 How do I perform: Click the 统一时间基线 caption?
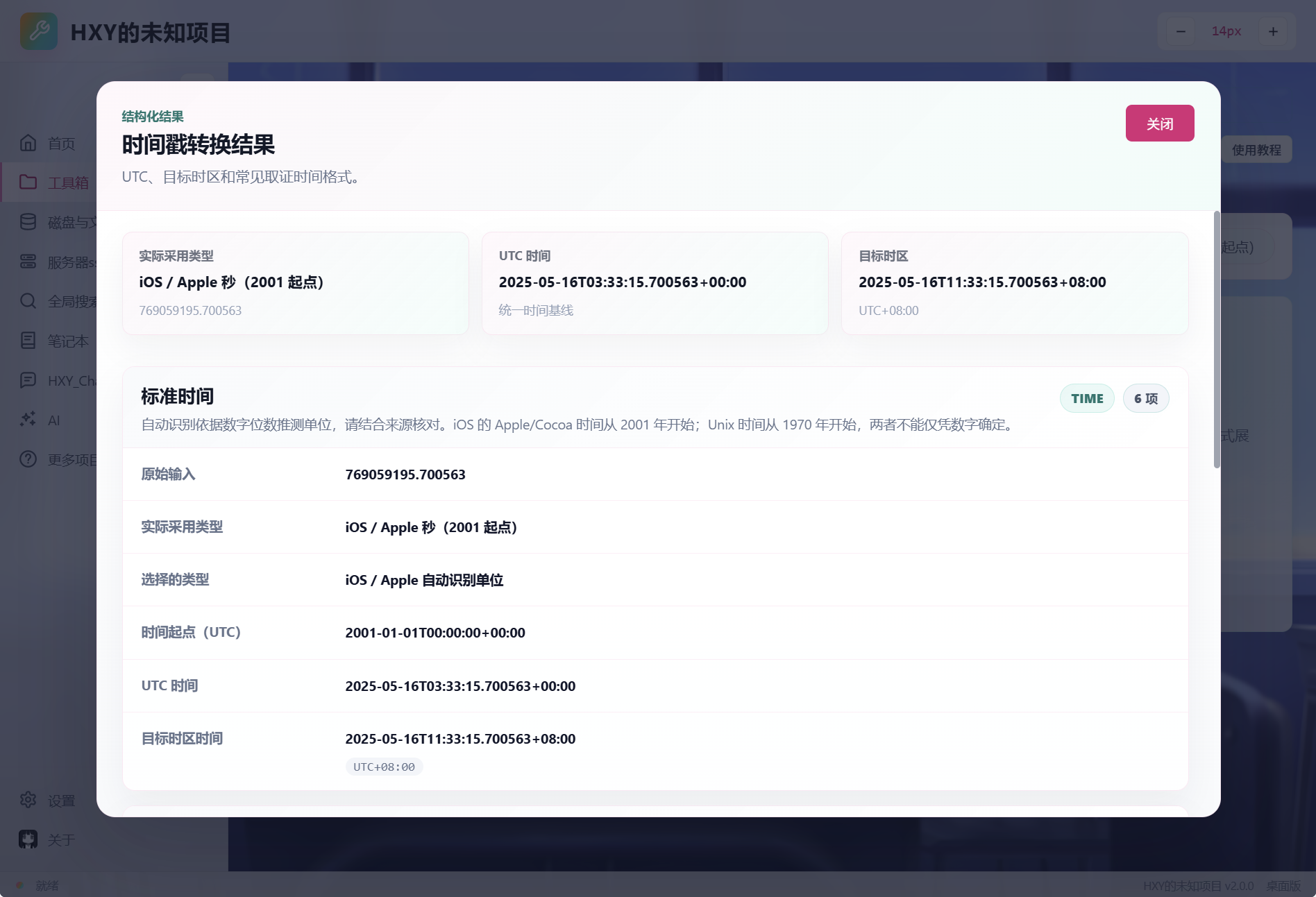pyautogui.click(x=536, y=310)
